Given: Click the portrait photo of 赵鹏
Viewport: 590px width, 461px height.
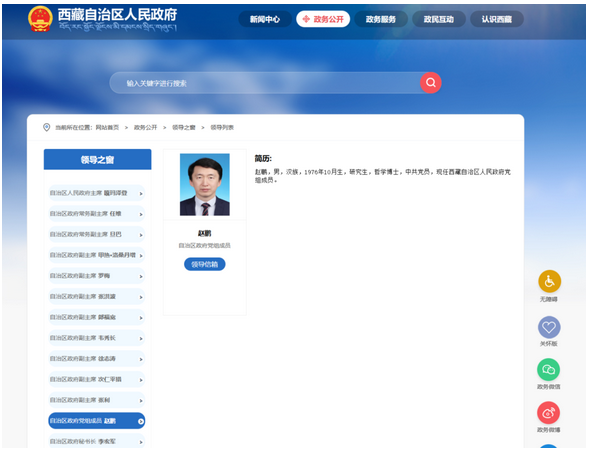Looking at the screenshot, I should click(205, 184).
